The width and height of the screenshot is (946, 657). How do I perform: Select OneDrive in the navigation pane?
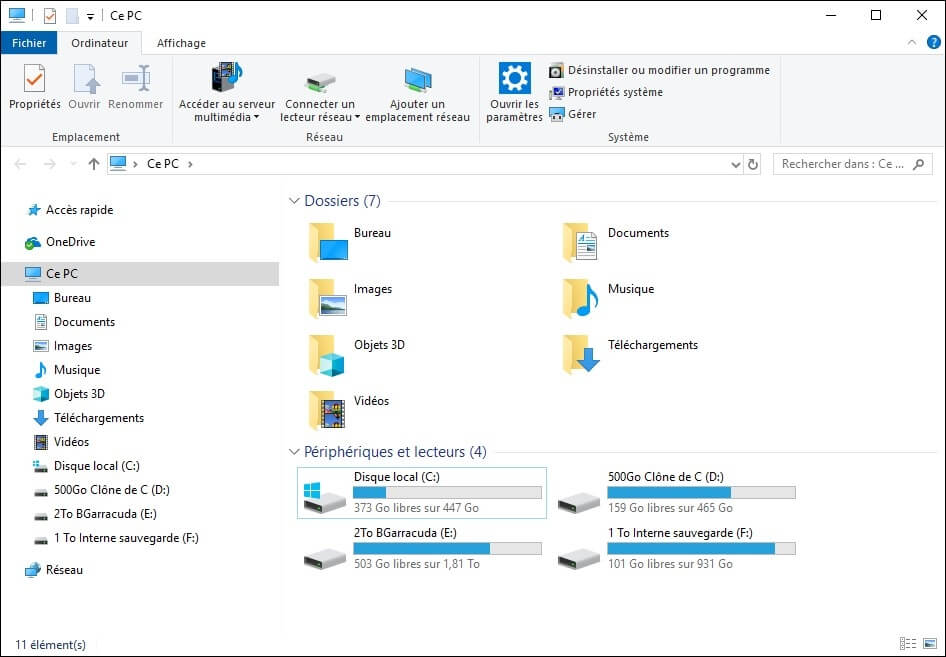(68, 242)
